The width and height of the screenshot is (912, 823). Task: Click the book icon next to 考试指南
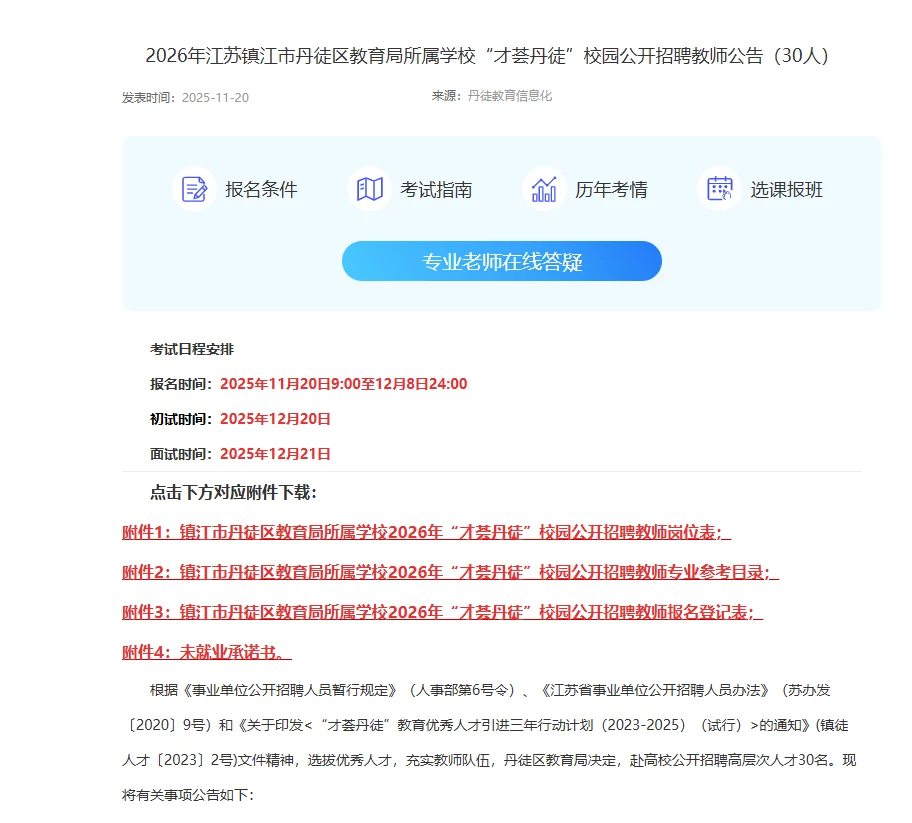(x=369, y=188)
